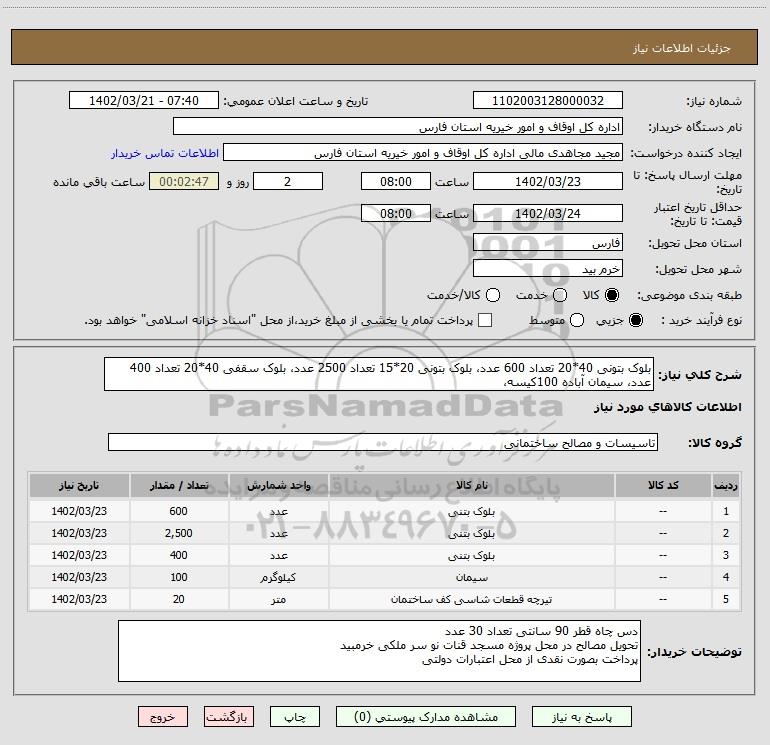Click بلوک بتنی name in row 2
The height and width of the screenshot is (745, 770).
(471, 534)
